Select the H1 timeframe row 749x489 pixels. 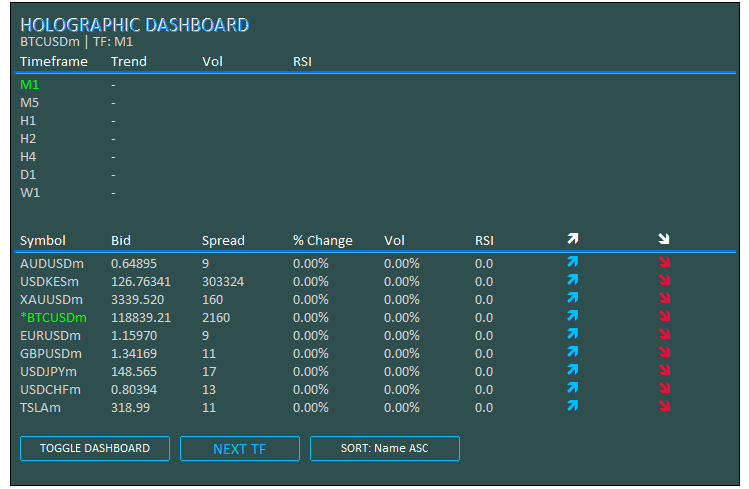pyautogui.click(x=28, y=121)
